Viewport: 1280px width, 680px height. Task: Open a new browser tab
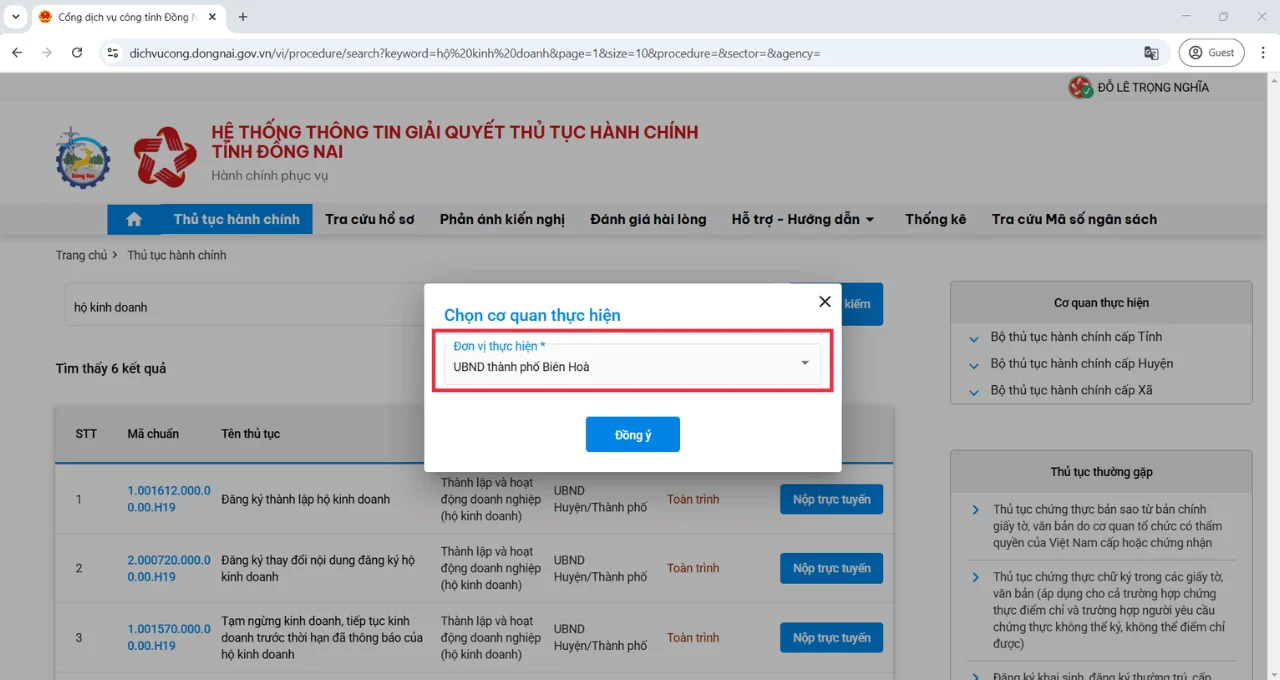(x=243, y=17)
